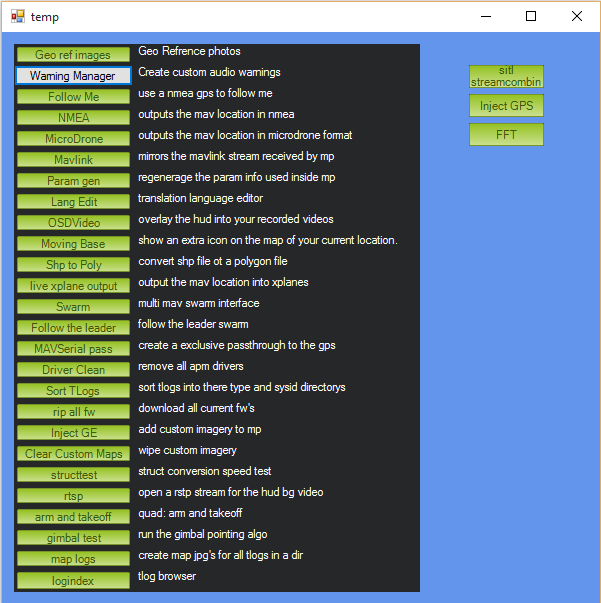Viewport: 601px width, 603px height.
Task: Open the Swarm interface
Action: click(73, 307)
